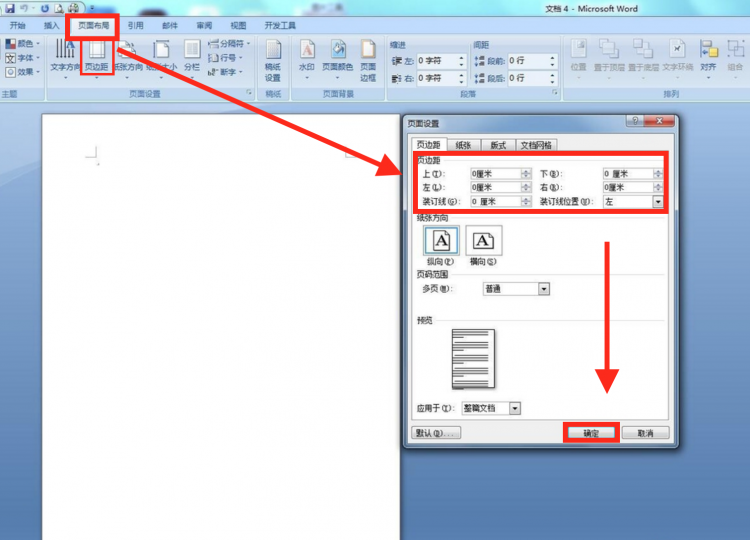The image size is (750, 540).
Task: Click the 确定 OK button
Action: tap(591, 433)
